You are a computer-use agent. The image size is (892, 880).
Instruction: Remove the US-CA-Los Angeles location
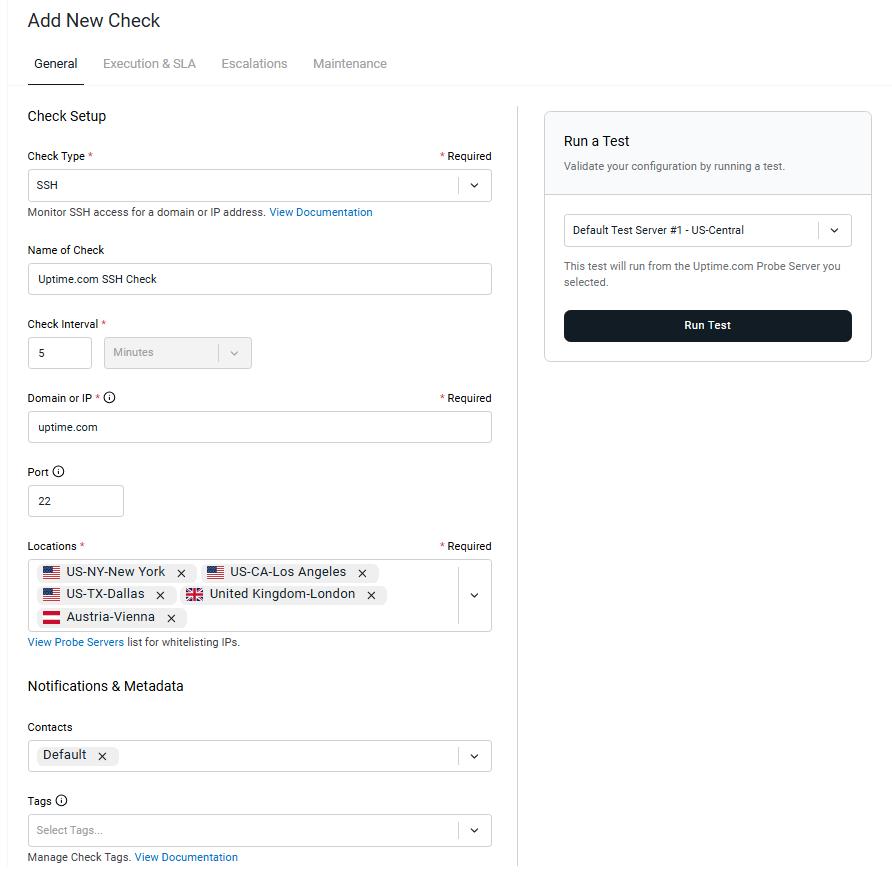[x=362, y=572]
